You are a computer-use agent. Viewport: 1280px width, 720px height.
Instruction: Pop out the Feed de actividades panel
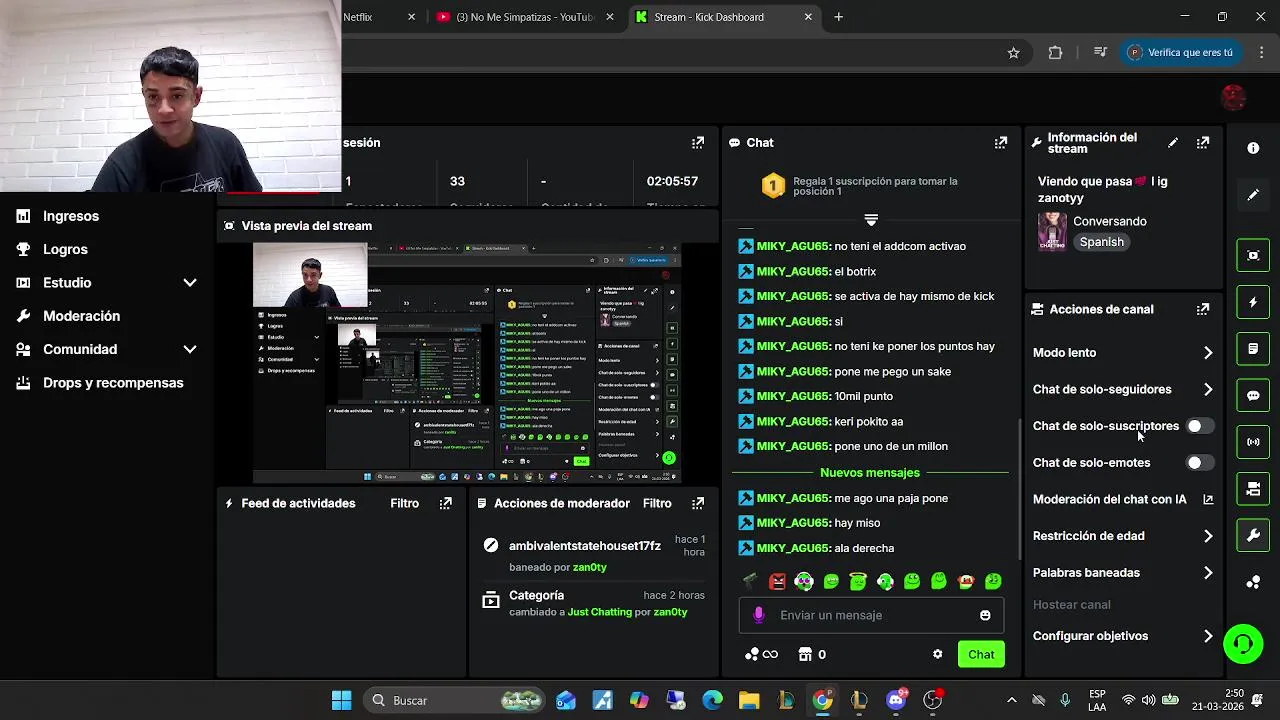tap(446, 503)
